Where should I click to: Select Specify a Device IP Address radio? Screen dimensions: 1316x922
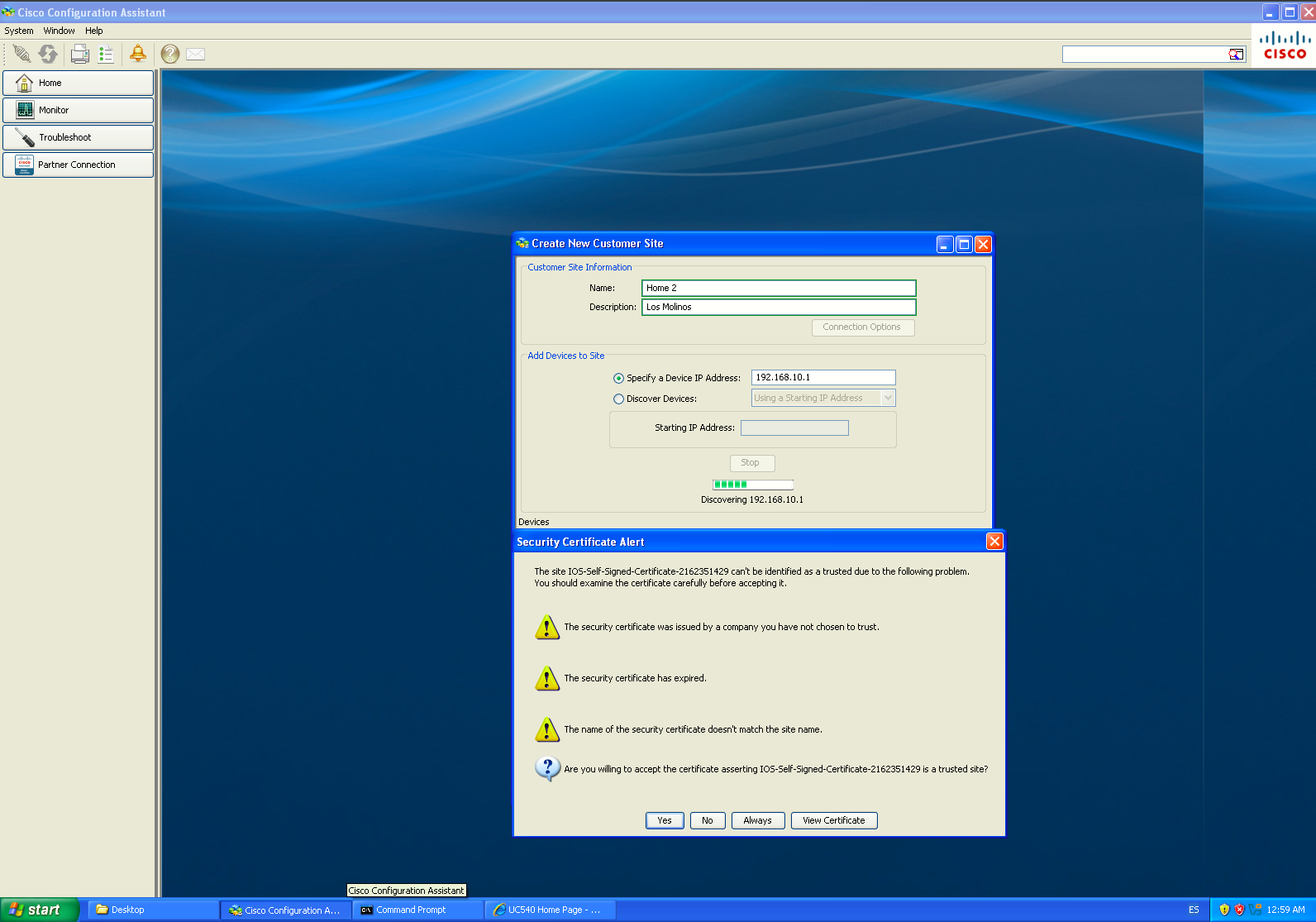[618, 378]
